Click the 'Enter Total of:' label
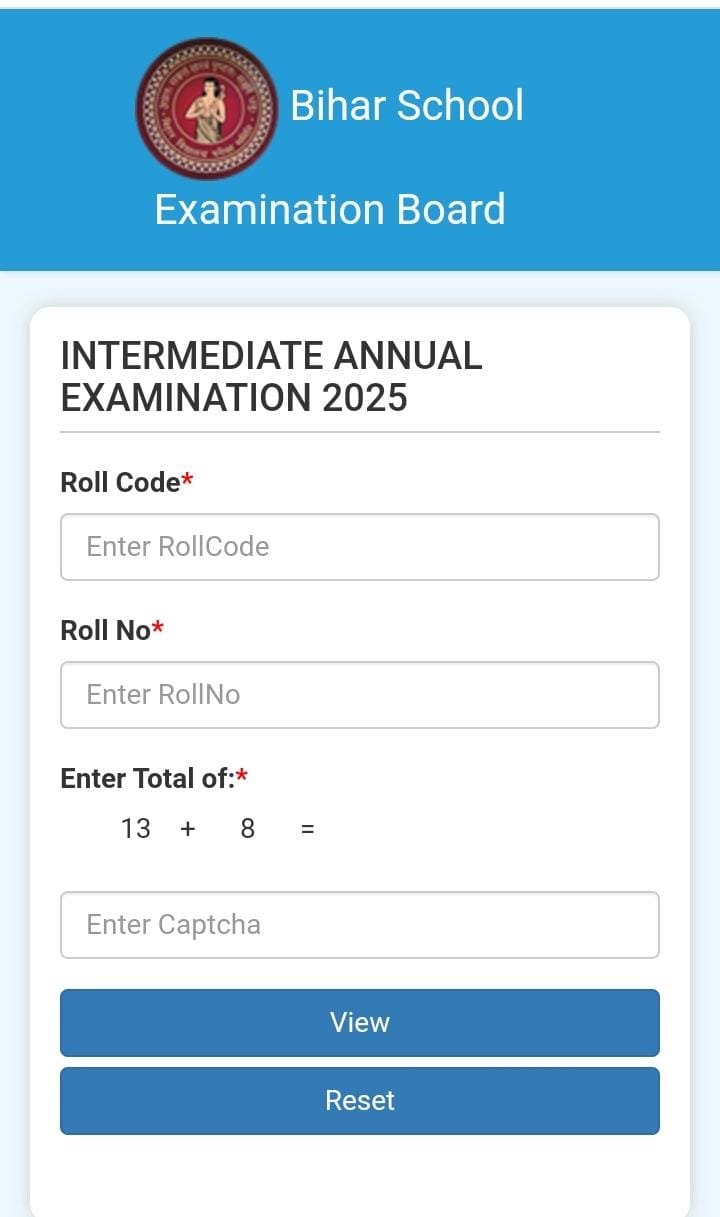The image size is (720, 1217). coord(147,778)
